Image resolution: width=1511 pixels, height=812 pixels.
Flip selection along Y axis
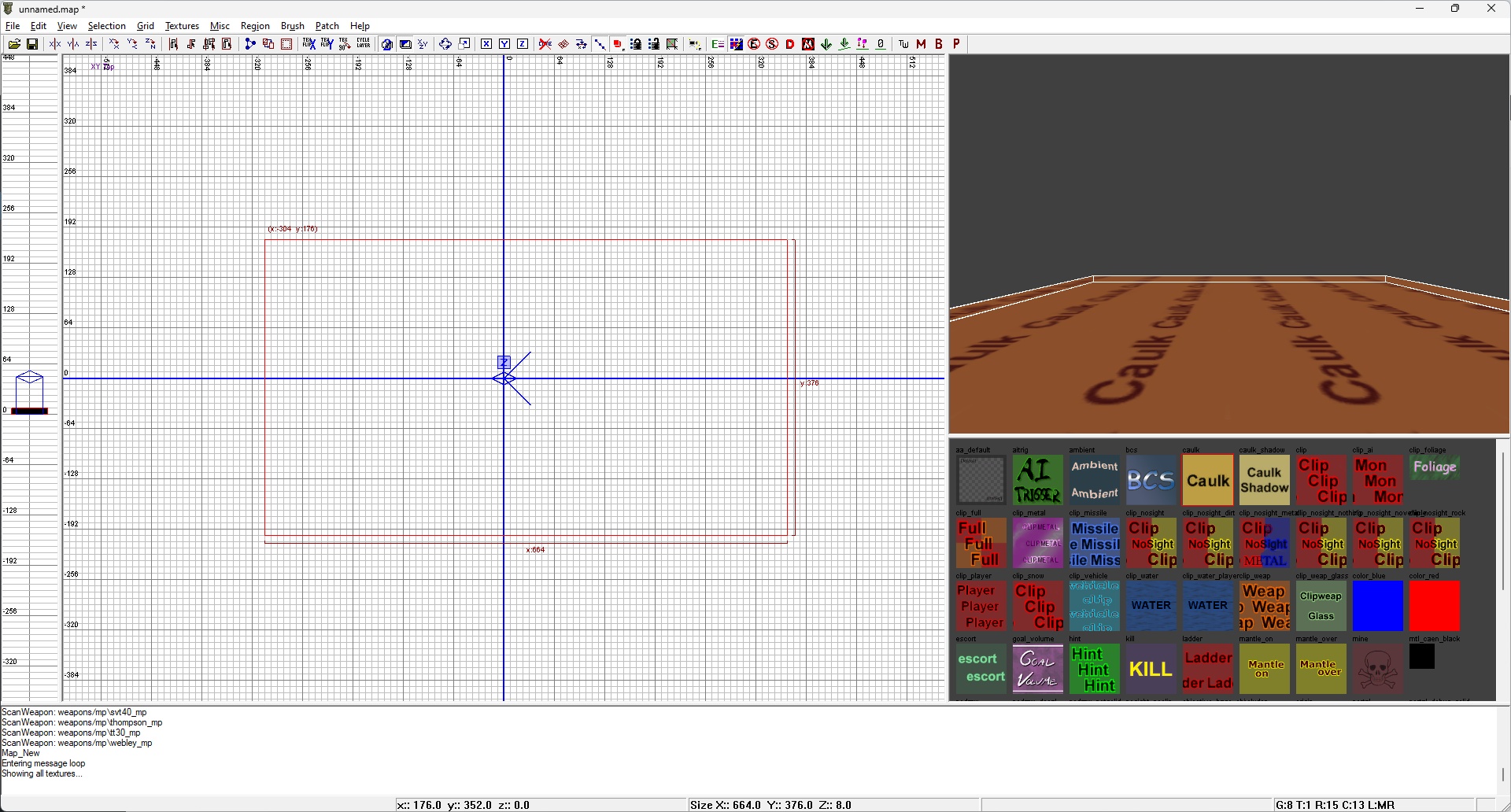(x=73, y=45)
